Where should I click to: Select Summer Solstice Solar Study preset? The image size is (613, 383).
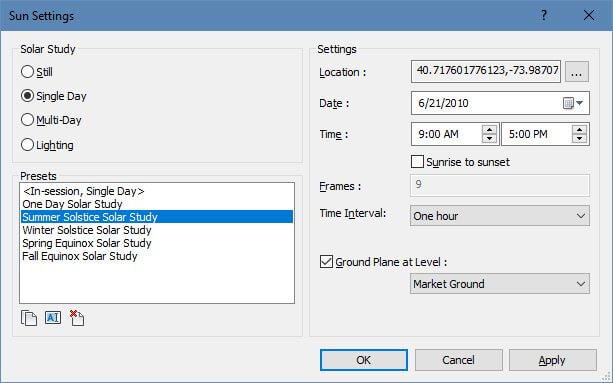point(157,217)
